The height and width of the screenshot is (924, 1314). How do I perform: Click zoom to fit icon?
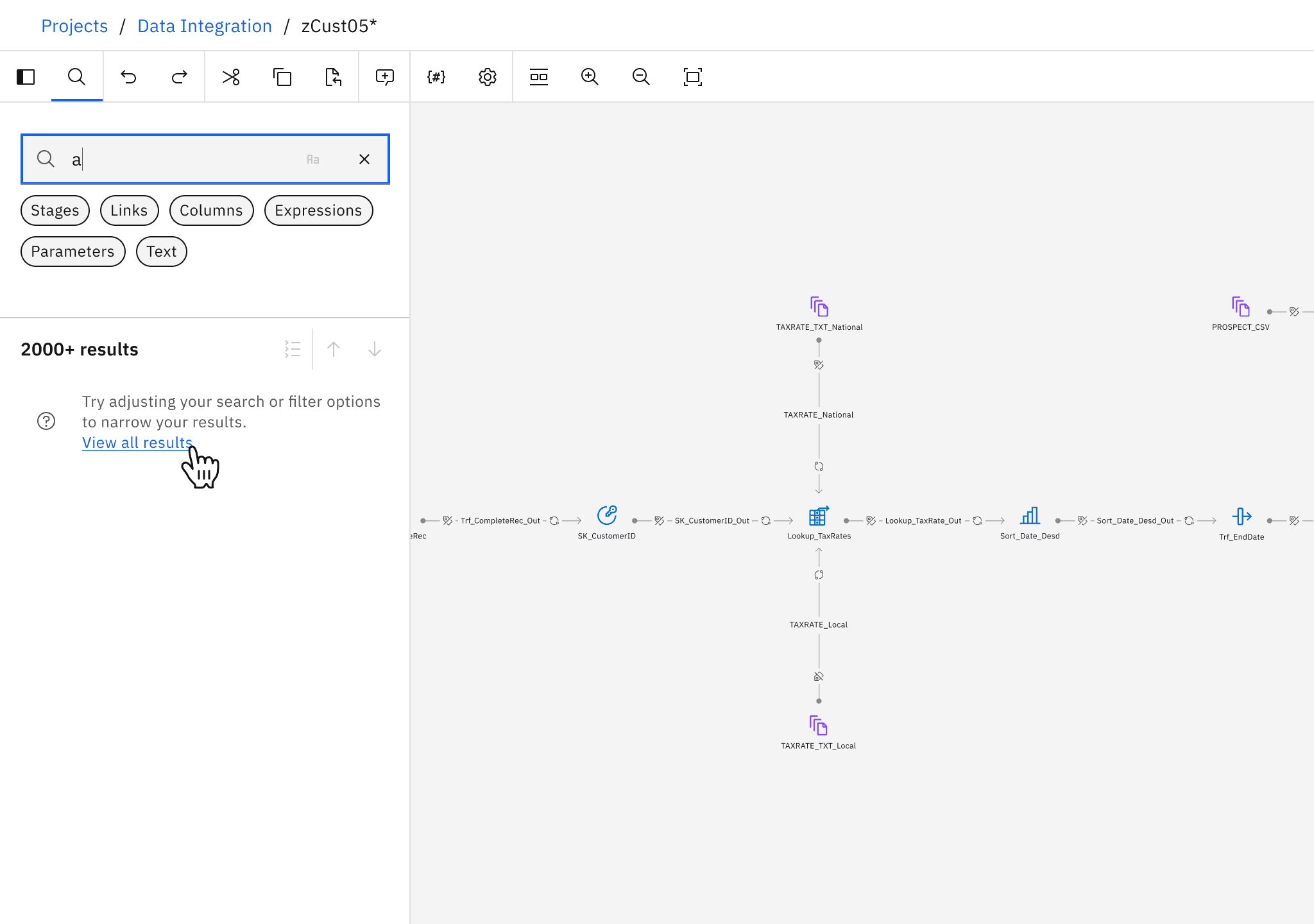[693, 77]
